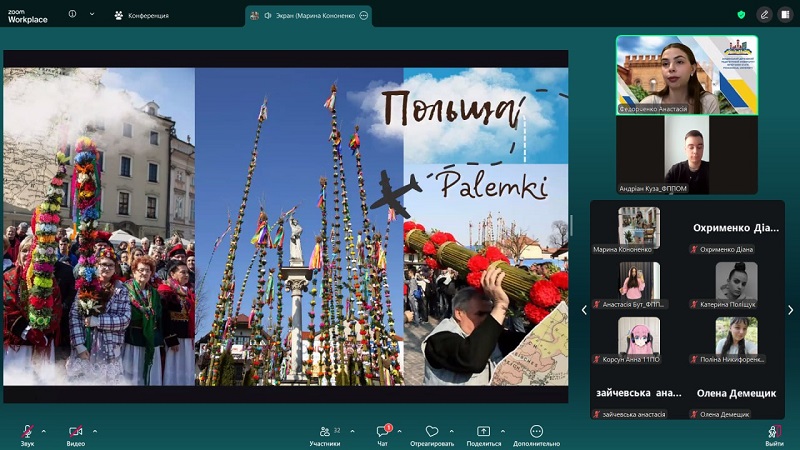This screenshot has width=800, height=450.
Task: Turn on camera with Видео button
Action: click(x=76, y=432)
